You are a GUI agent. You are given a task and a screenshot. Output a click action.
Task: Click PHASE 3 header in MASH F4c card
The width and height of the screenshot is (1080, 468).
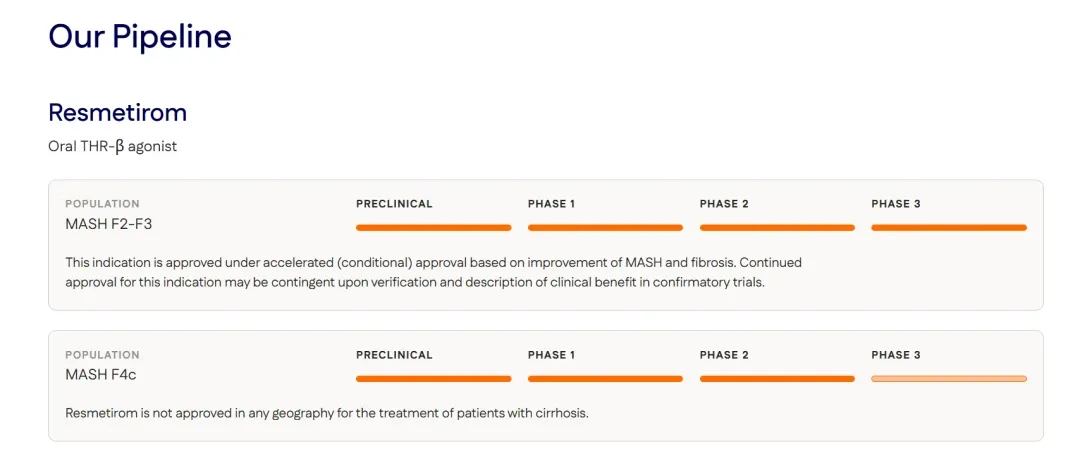pos(895,355)
